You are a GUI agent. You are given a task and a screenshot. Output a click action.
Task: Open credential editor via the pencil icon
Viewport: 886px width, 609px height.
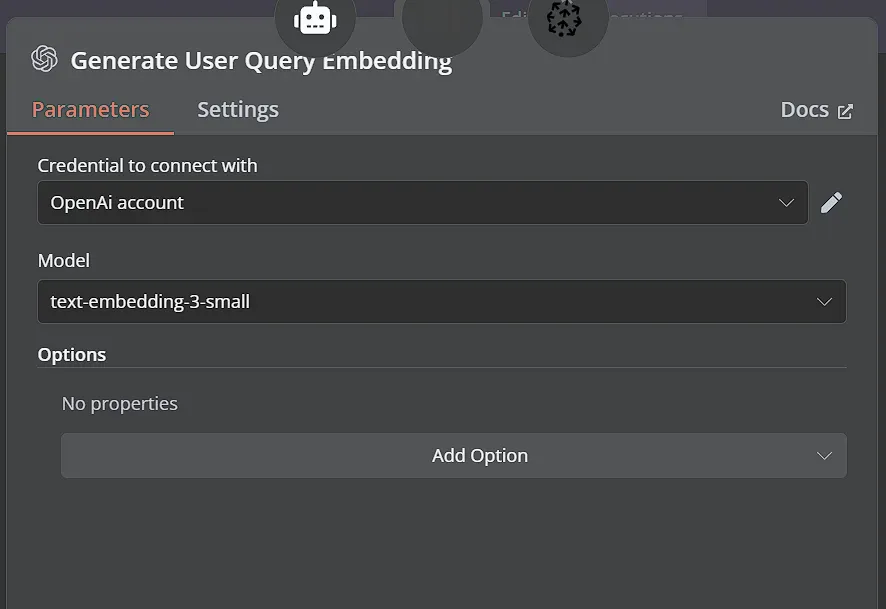[x=831, y=202]
